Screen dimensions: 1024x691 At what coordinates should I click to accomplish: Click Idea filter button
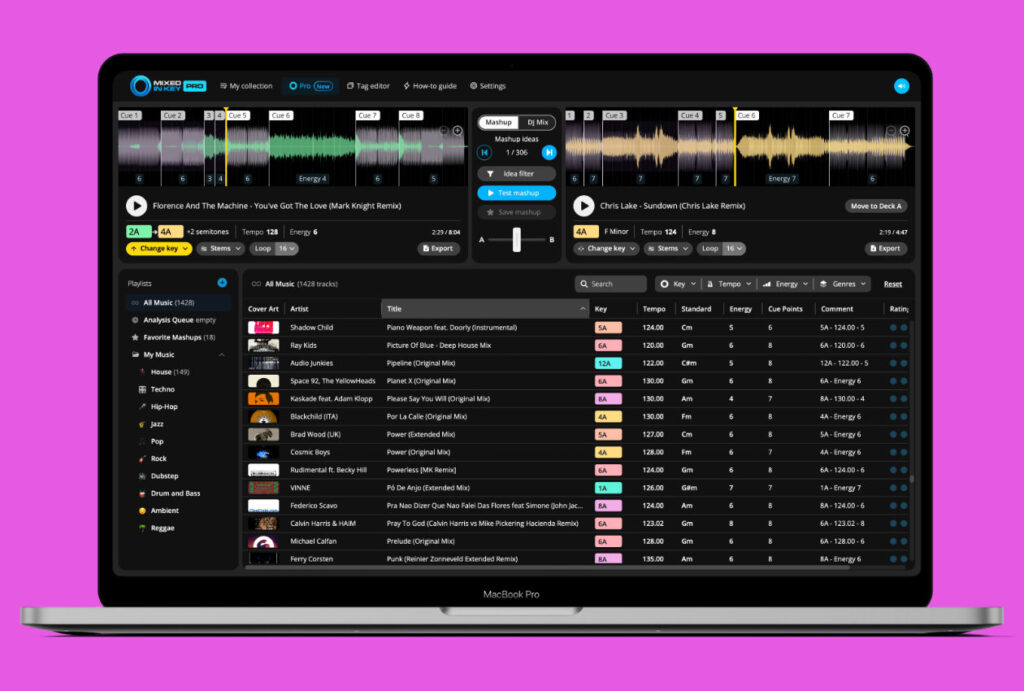(x=517, y=174)
